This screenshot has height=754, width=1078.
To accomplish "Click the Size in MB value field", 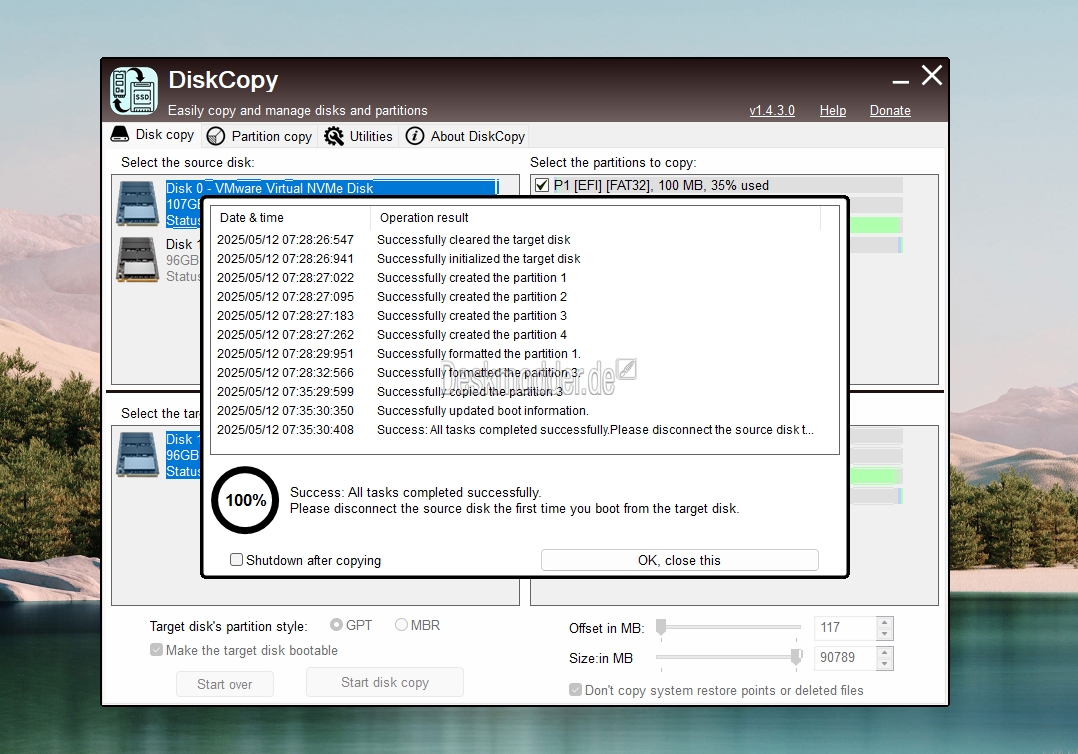I will (845, 658).
